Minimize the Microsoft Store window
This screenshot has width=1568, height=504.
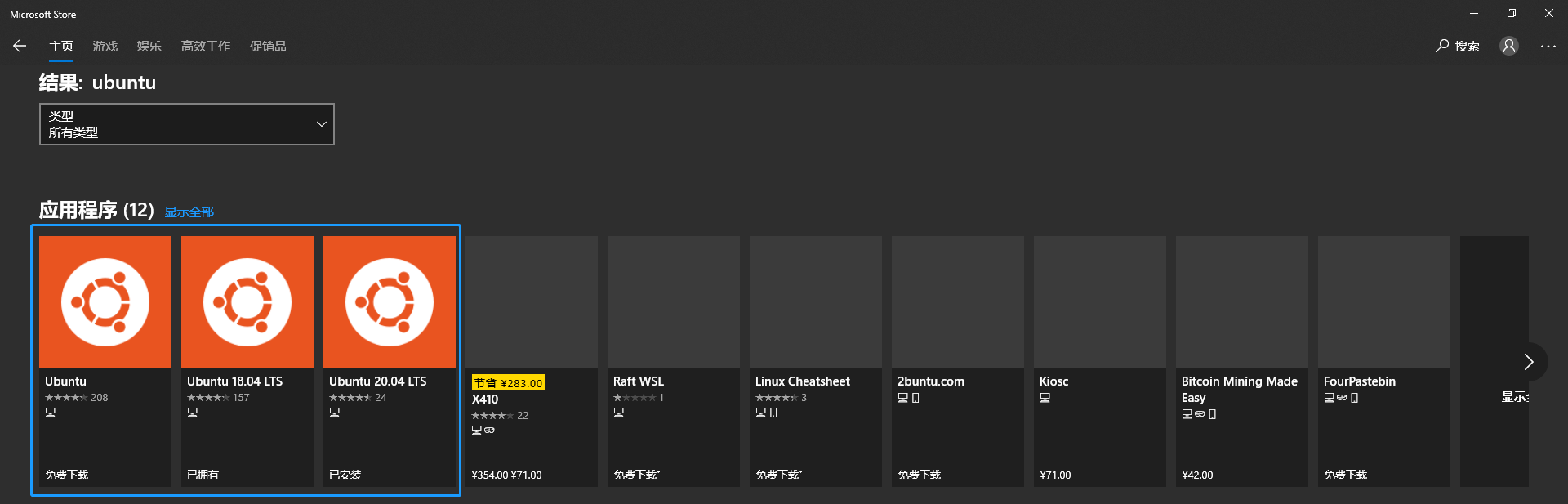point(1474,14)
